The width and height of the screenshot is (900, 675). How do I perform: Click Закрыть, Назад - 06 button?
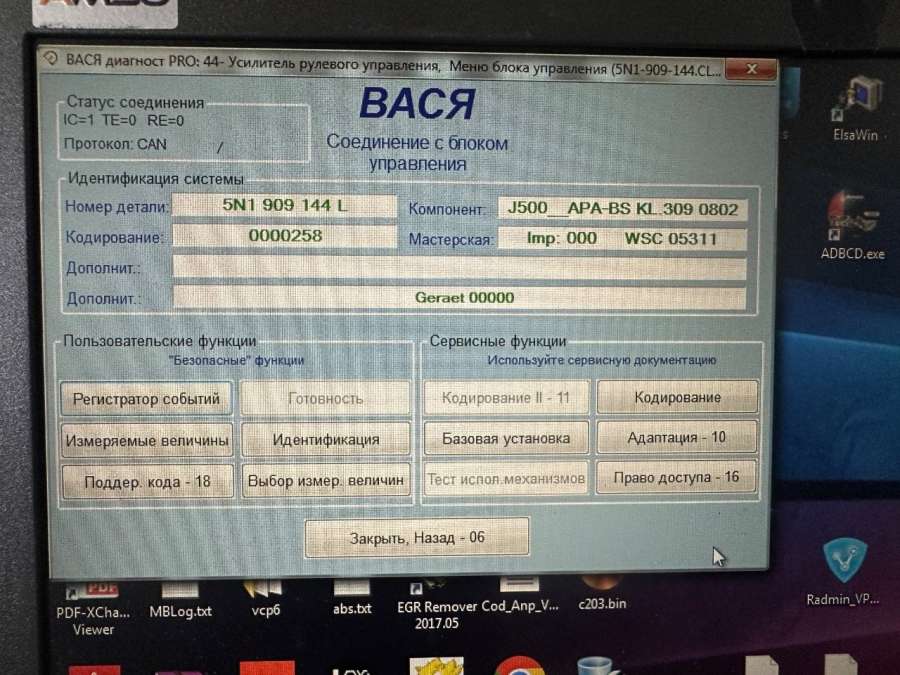tap(417, 538)
